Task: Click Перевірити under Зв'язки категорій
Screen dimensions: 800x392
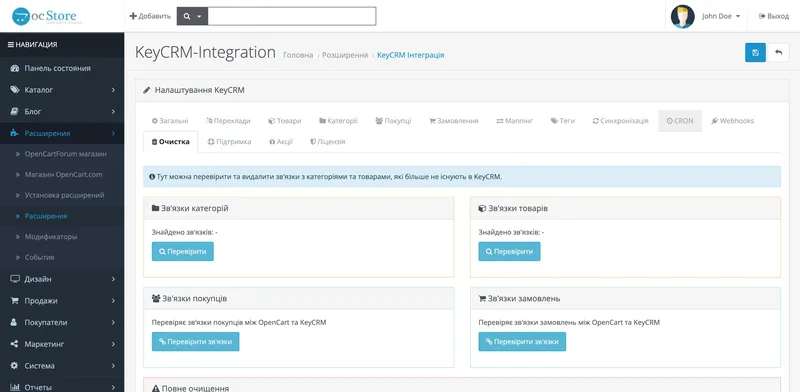Action: 183,252
